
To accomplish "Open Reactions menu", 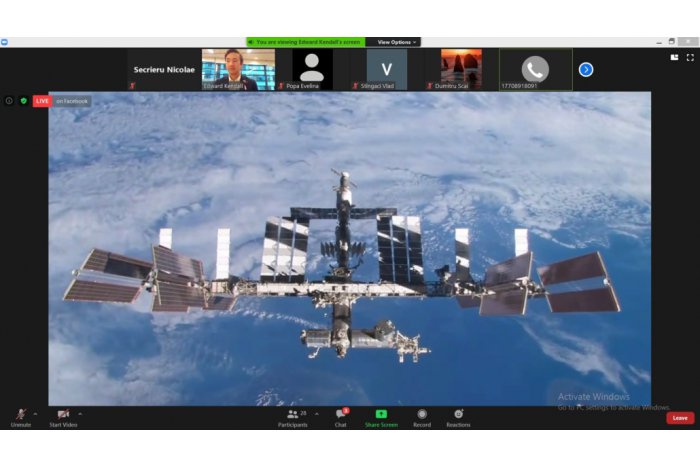I will (458, 418).
